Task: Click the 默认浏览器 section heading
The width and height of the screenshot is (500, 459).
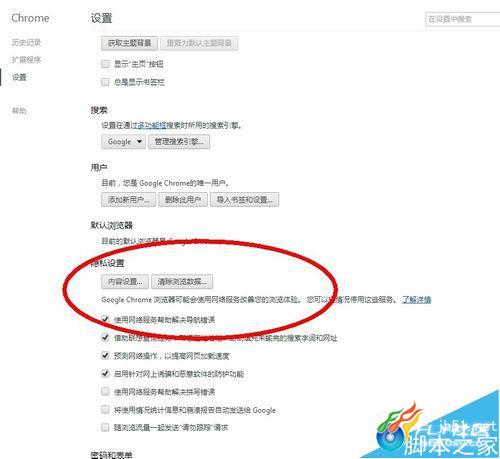Action: pos(112,225)
